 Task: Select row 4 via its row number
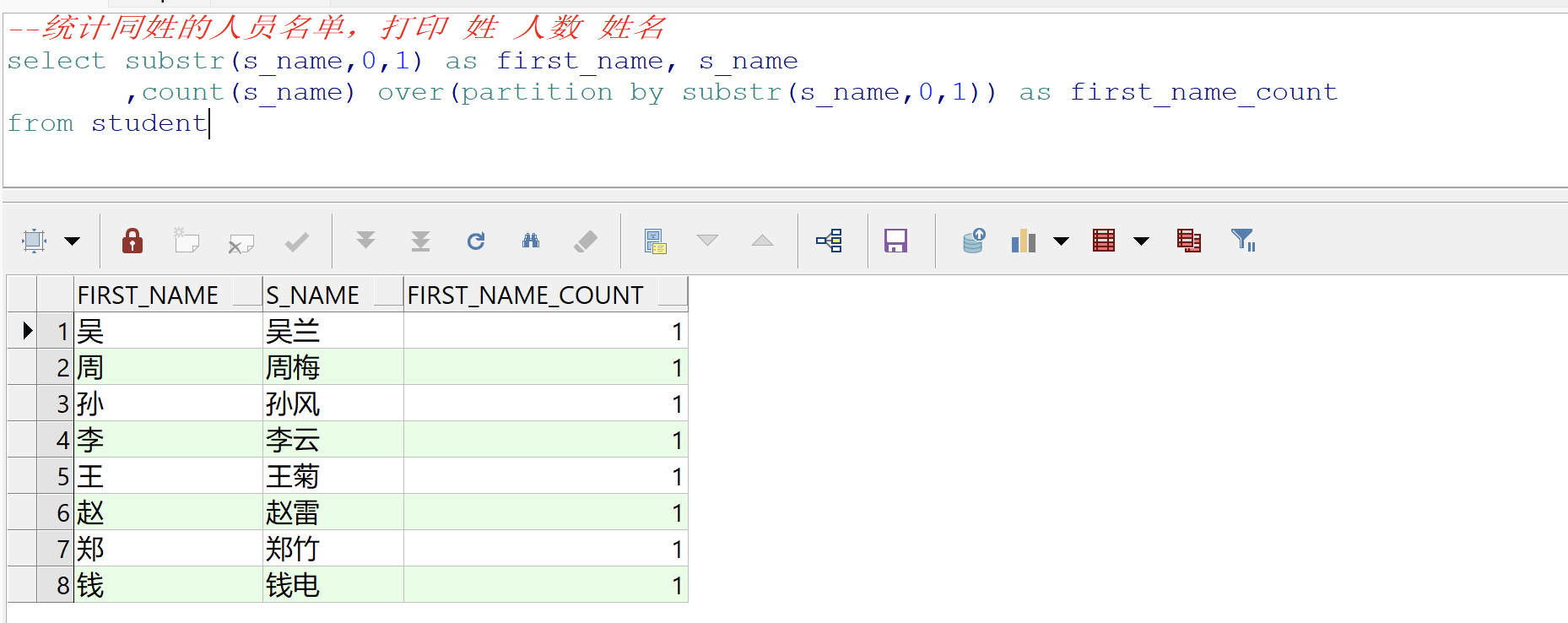coord(56,440)
